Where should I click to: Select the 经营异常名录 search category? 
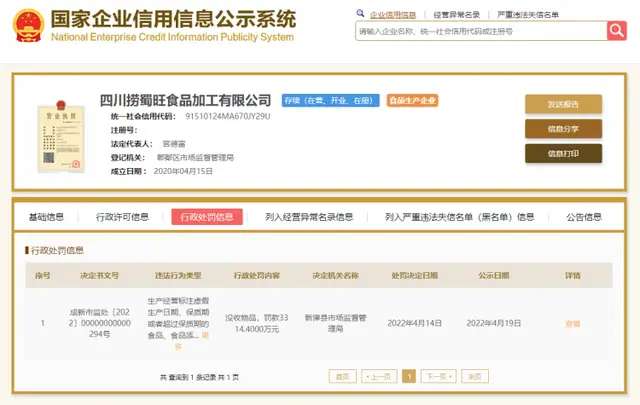pyautogui.click(x=457, y=15)
